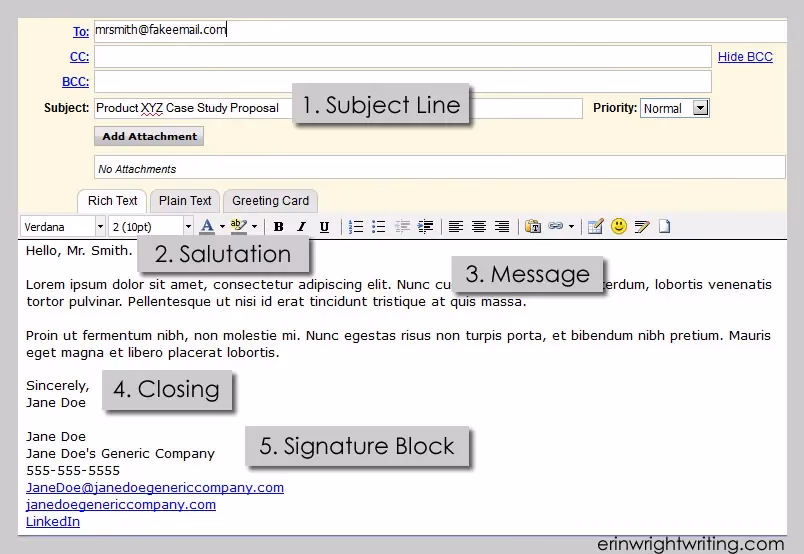
Task: Apply bold formatting with the B icon
Action: pyautogui.click(x=278, y=227)
